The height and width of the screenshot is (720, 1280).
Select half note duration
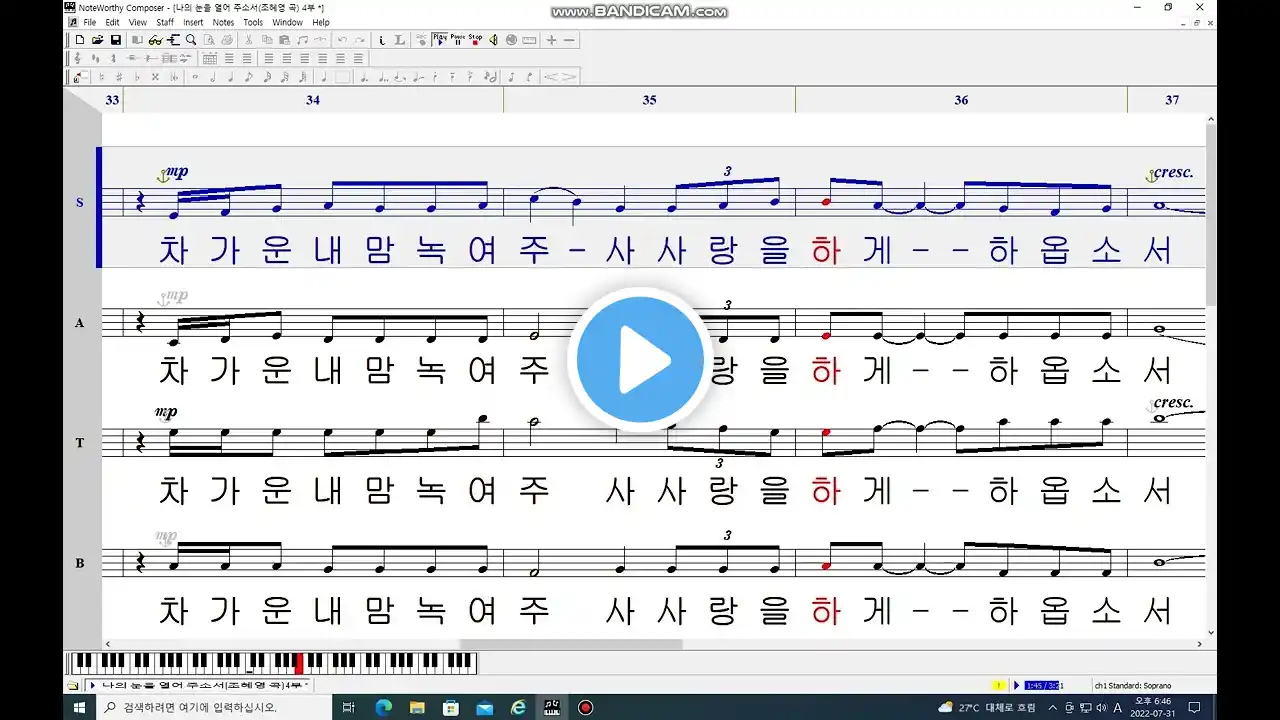[213, 77]
